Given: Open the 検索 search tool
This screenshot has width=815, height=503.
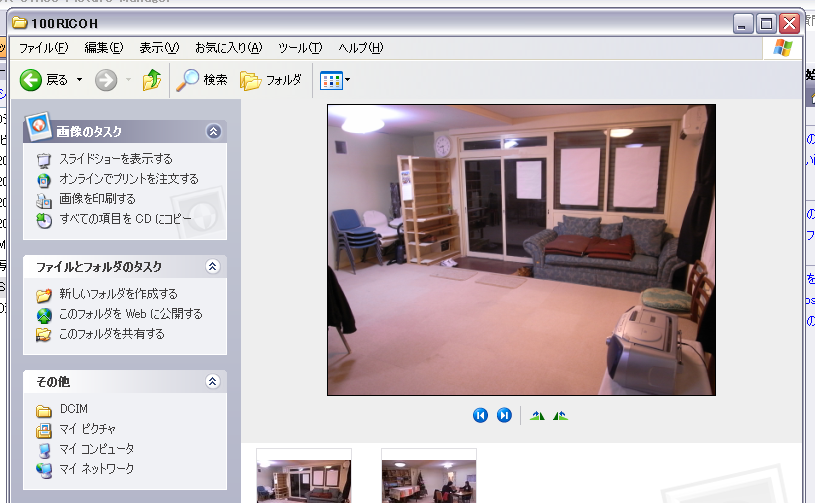Looking at the screenshot, I should (202, 80).
